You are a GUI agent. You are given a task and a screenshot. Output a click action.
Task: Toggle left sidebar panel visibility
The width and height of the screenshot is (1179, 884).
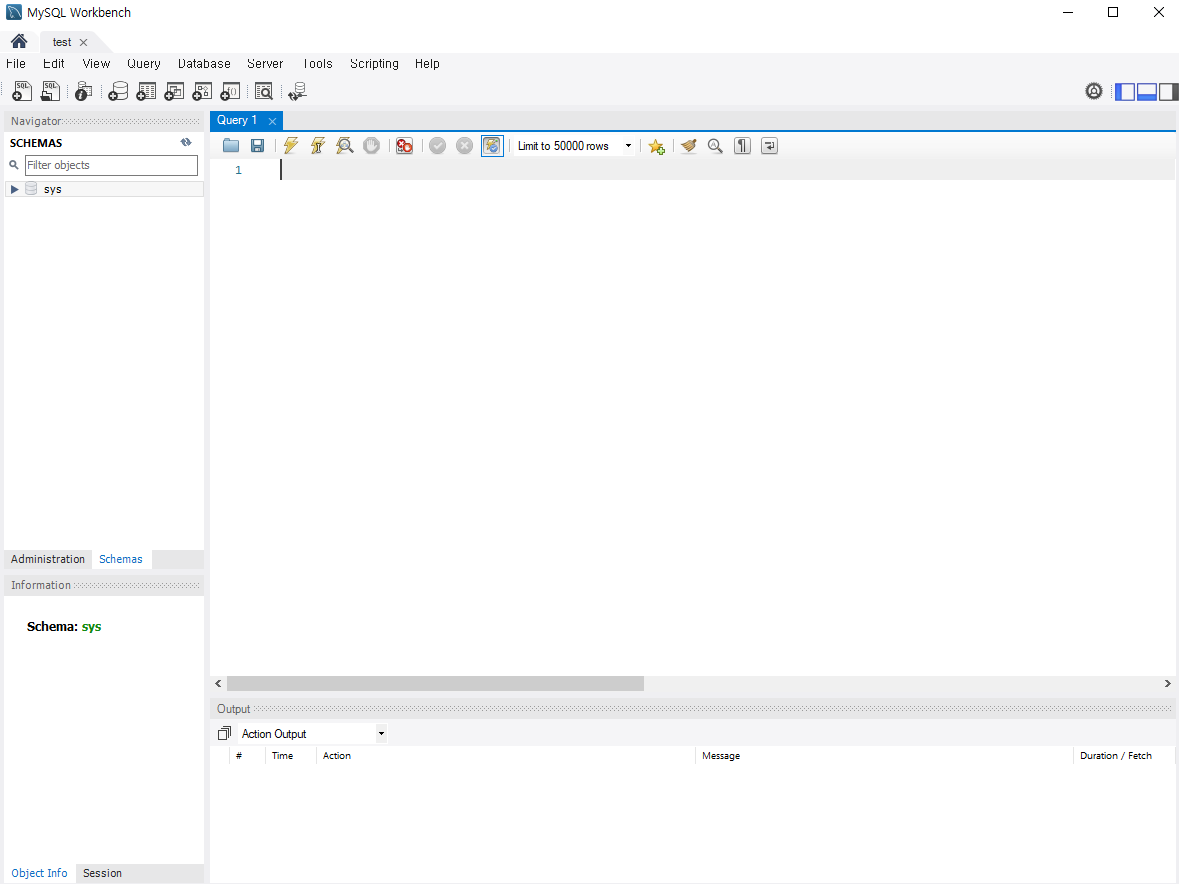coord(1125,92)
